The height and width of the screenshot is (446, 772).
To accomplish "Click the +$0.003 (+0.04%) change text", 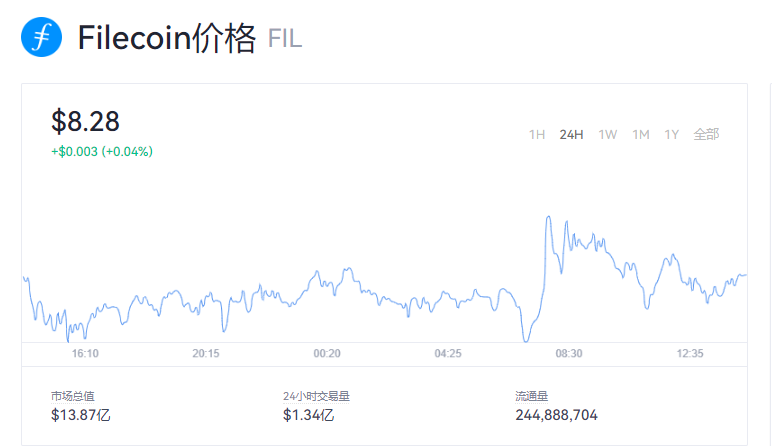I will (102, 151).
